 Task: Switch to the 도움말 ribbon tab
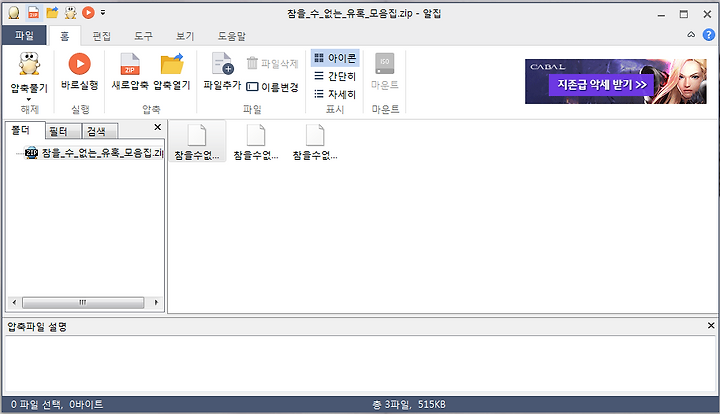(231, 36)
